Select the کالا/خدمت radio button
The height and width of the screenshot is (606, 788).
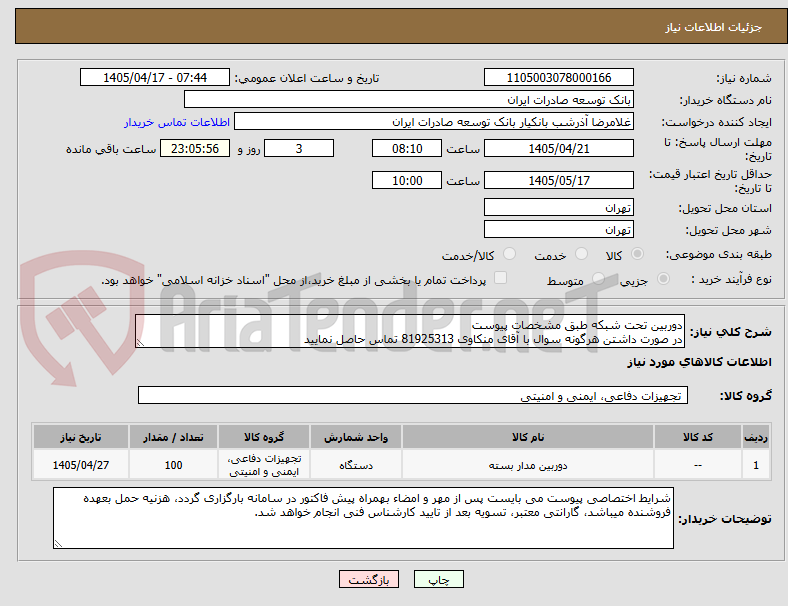tap(510, 254)
